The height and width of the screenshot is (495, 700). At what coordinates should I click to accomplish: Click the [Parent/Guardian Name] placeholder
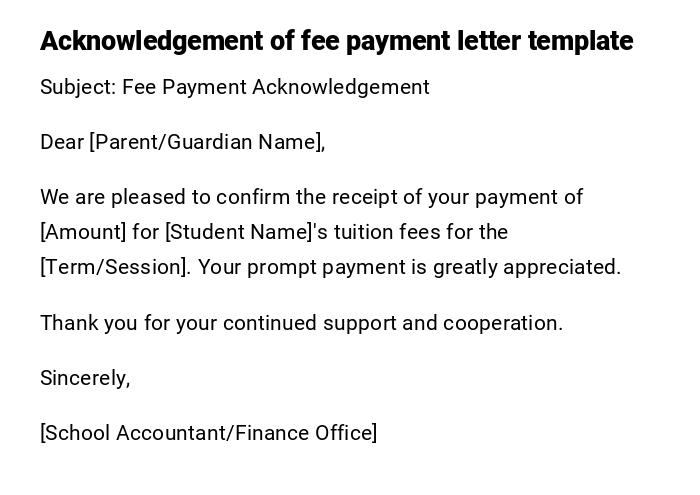(206, 142)
